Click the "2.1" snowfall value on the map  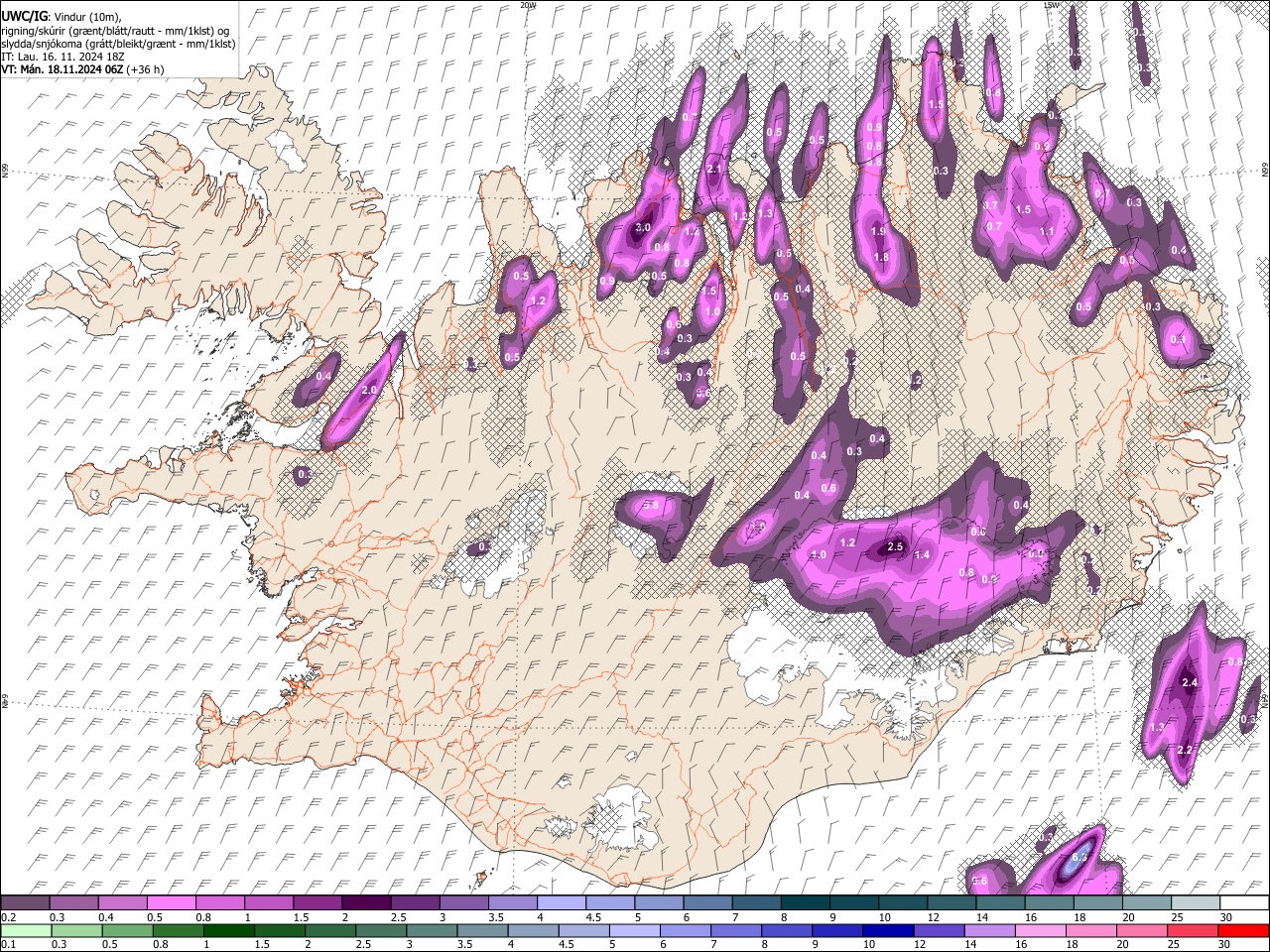pyautogui.click(x=713, y=170)
